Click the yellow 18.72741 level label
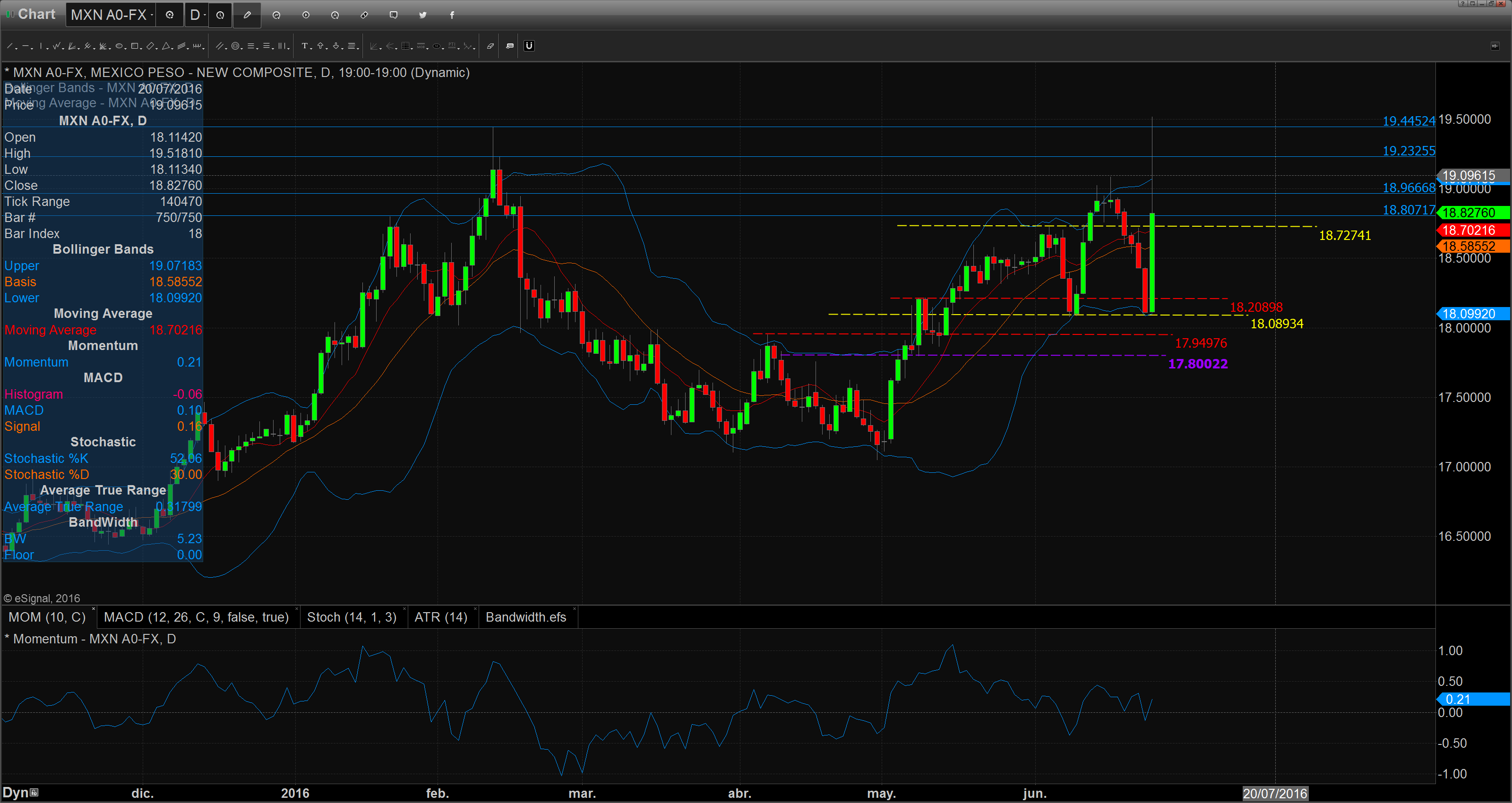Image resolution: width=1512 pixels, height=803 pixels. coord(1345,235)
